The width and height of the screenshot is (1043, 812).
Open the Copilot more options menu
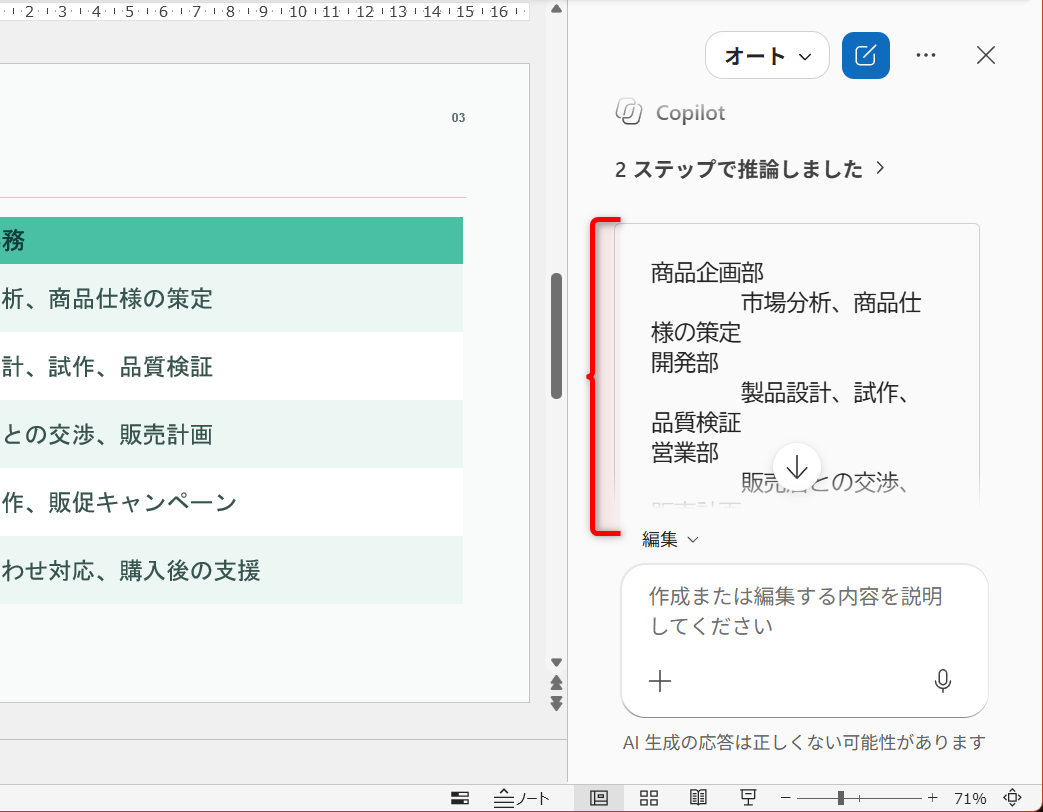[926, 55]
